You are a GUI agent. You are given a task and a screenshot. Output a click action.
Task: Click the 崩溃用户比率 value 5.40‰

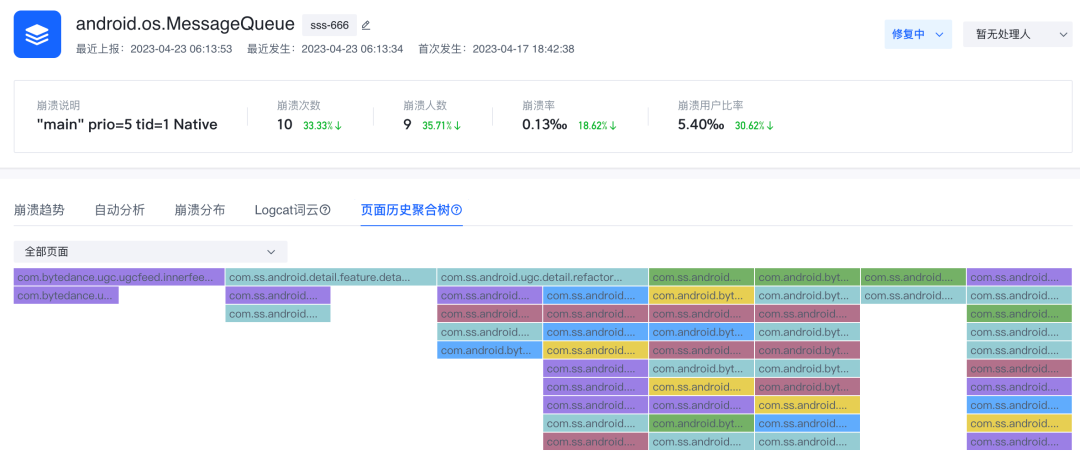pos(700,125)
